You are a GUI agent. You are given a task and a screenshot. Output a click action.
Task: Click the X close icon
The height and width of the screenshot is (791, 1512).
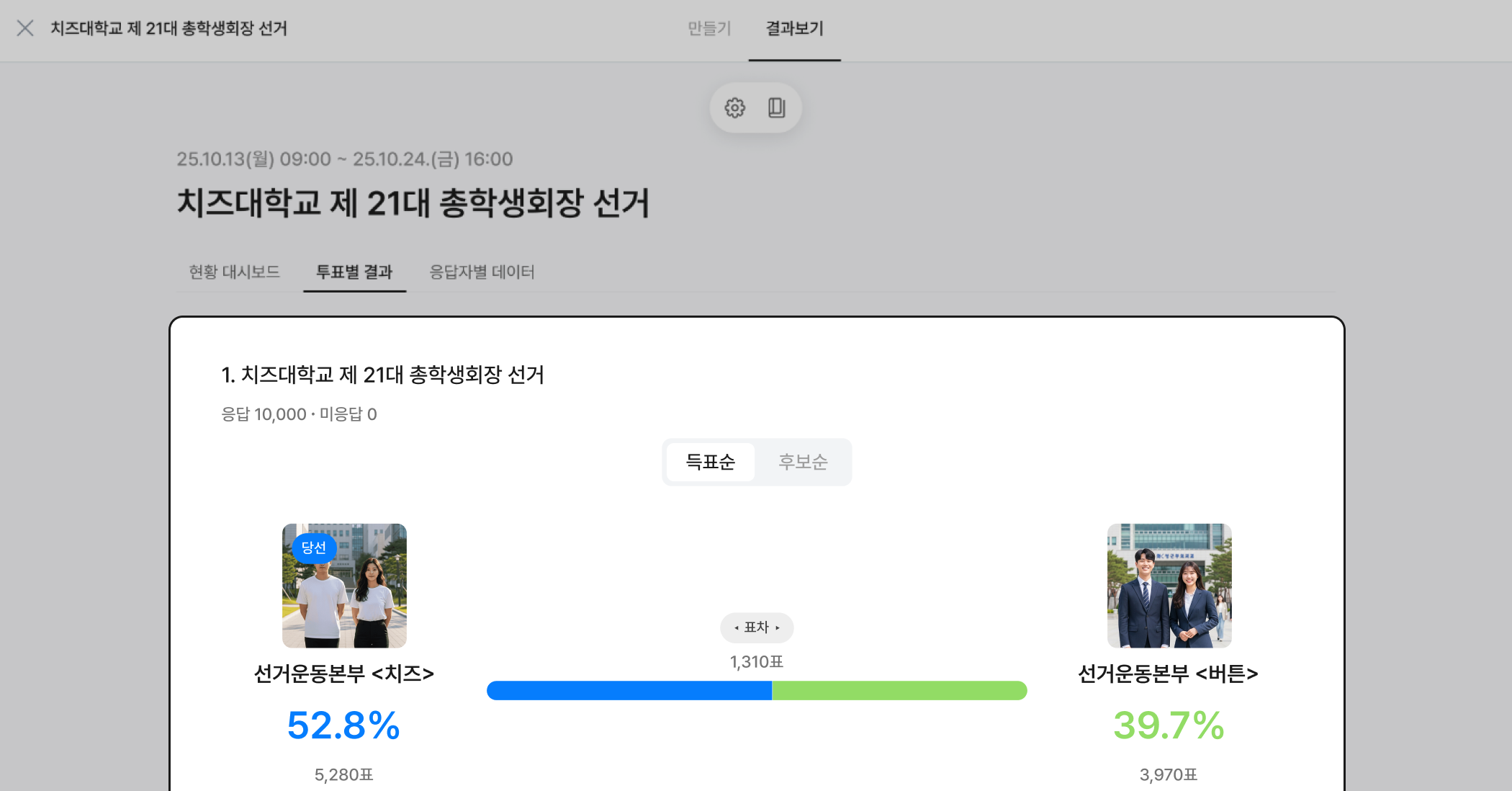25,28
